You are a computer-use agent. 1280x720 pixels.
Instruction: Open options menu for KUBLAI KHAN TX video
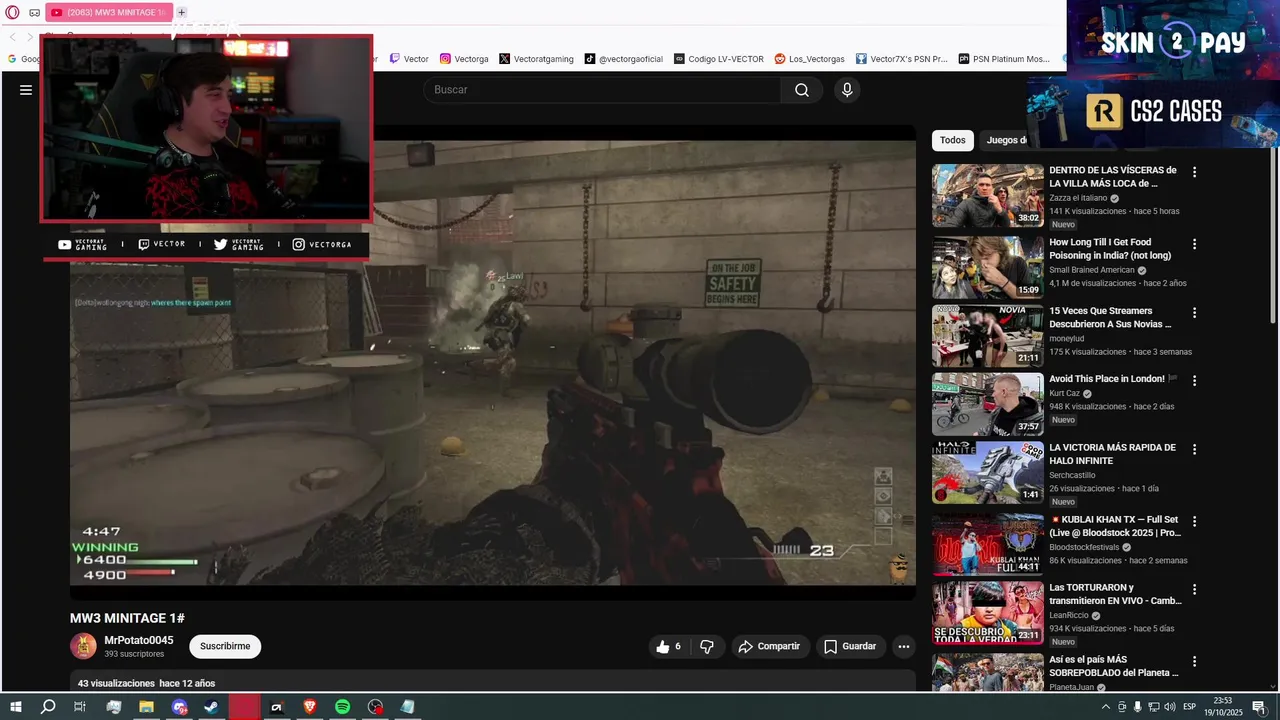tap(1194, 521)
